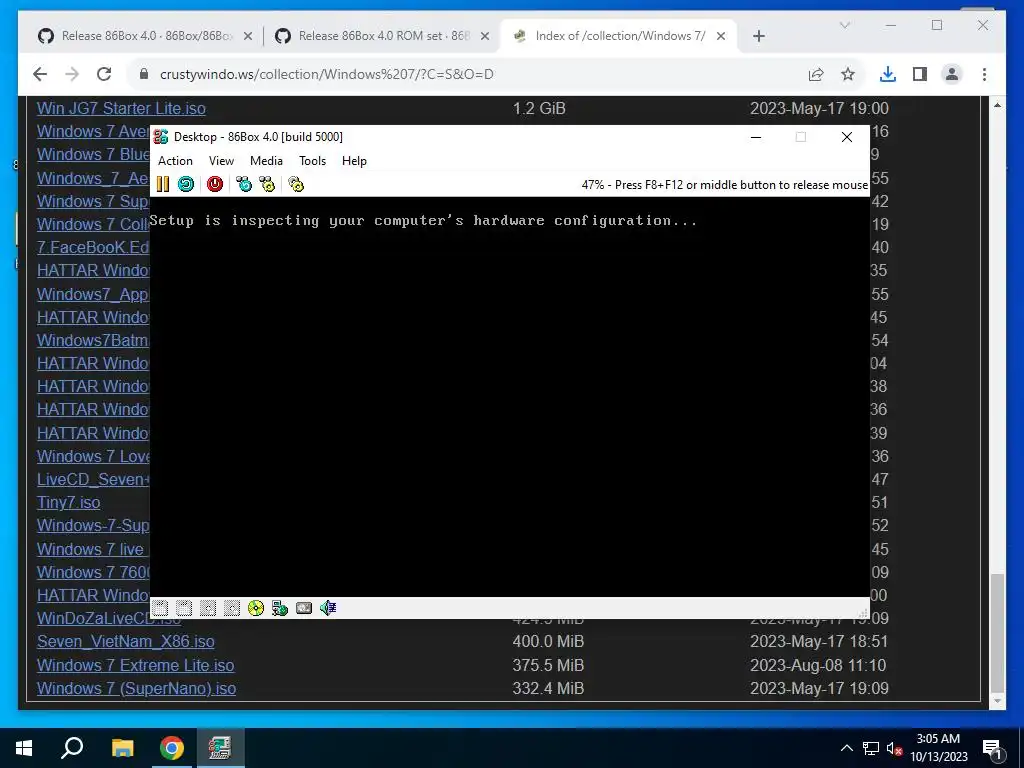Open Chrome profile avatar

pyautogui.click(x=952, y=74)
